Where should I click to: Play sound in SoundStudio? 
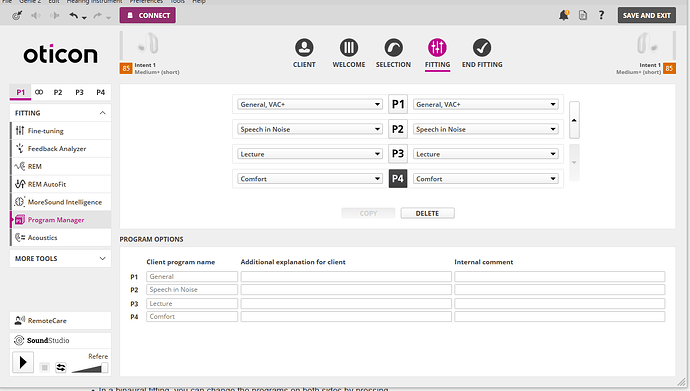pos(23,362)
